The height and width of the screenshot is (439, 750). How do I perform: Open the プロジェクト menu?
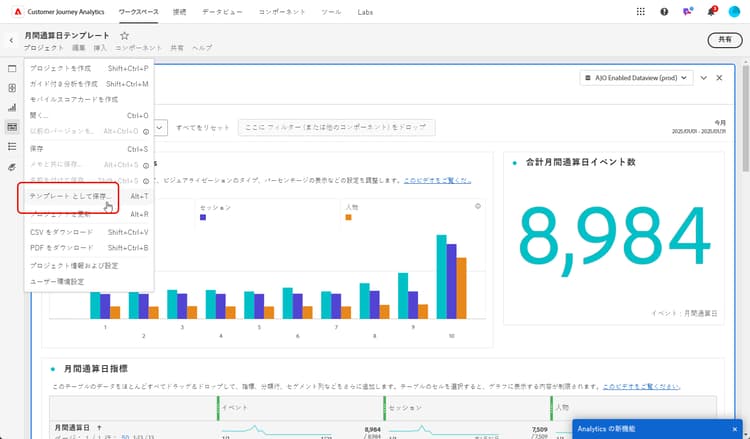coord(44,48)
